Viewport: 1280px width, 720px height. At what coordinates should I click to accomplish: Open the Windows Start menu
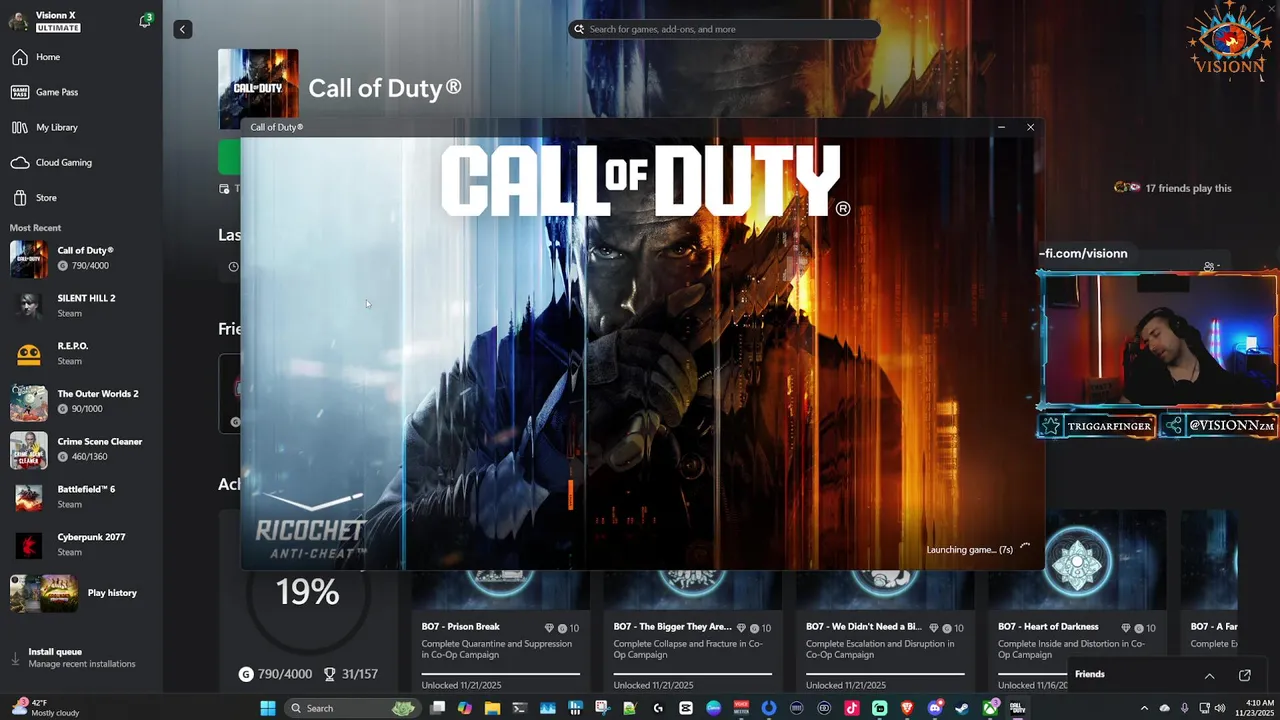click(267, 708)
